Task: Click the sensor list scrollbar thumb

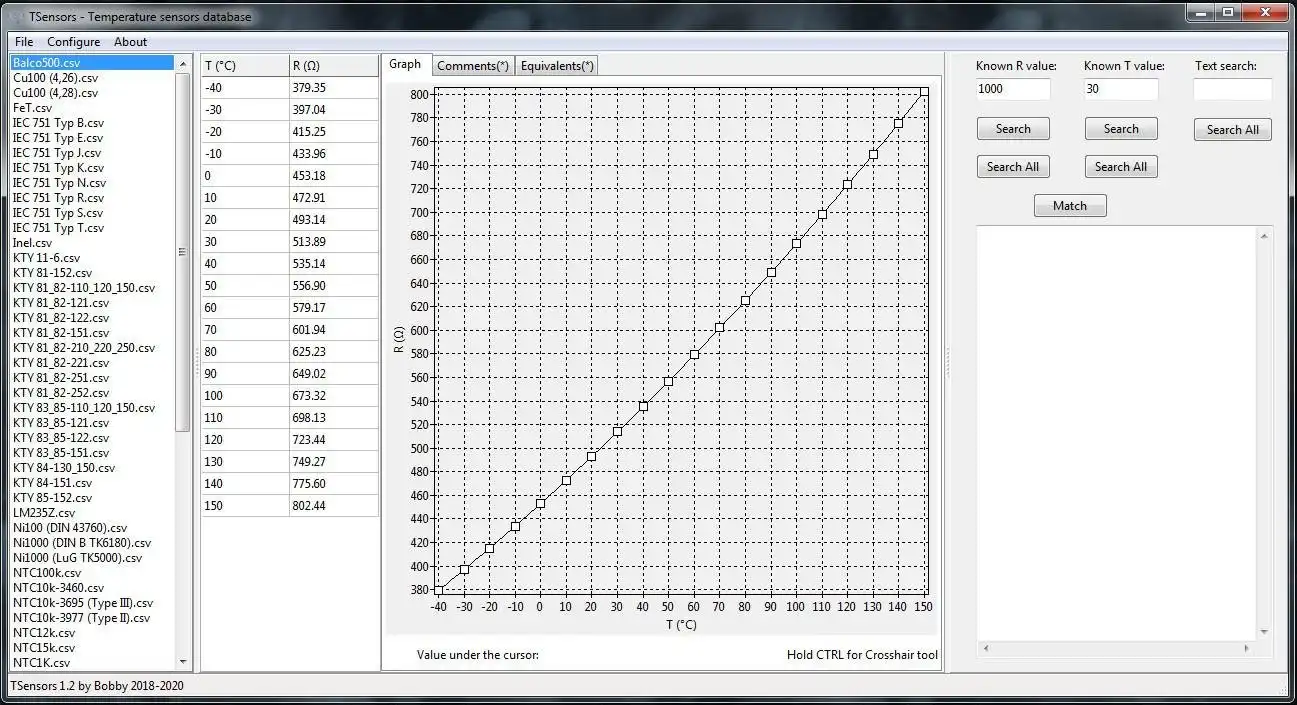Action: point(182,252)
